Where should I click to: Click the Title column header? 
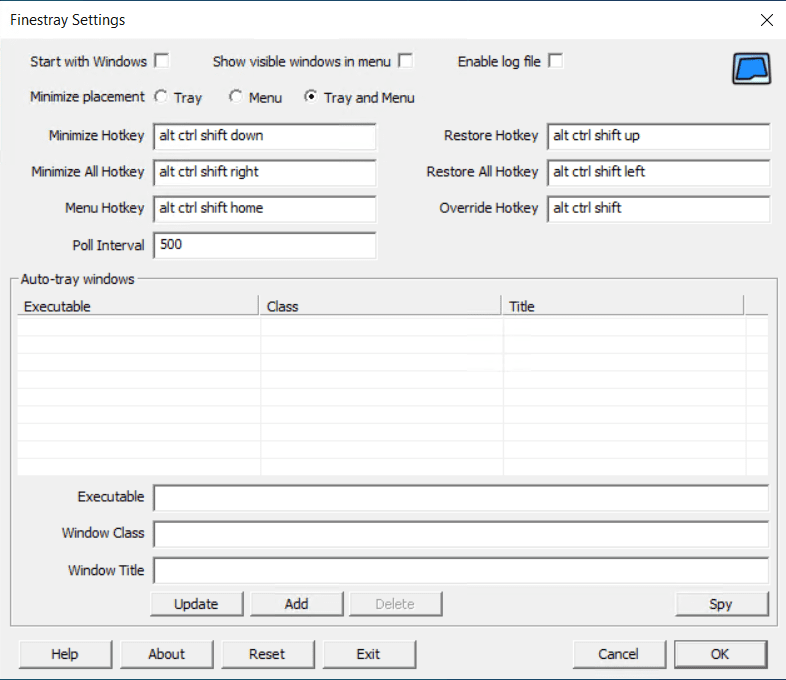[x=623, y=306]
